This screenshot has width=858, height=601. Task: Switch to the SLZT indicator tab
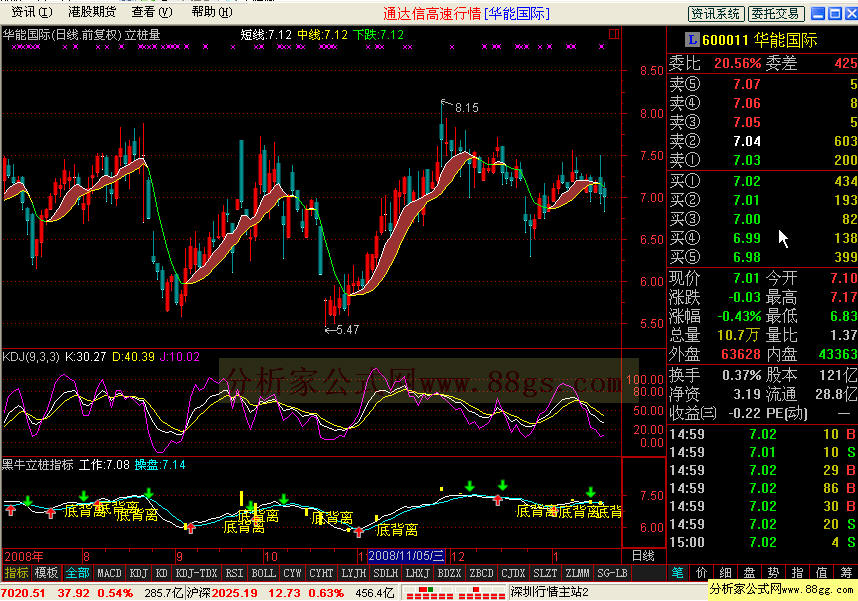click(545, 573)
